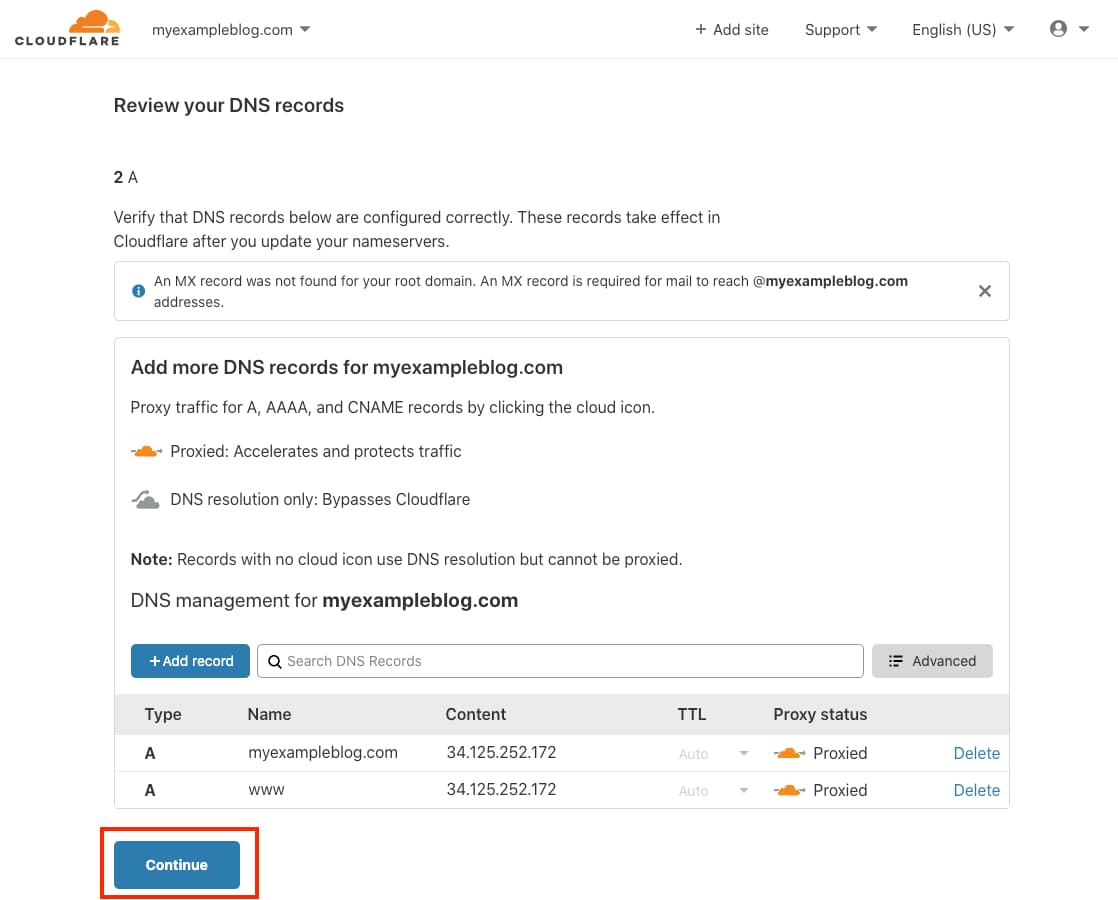Click the Name column header
This screenshot has width=1118, height=900.
[x=270, y=715]
